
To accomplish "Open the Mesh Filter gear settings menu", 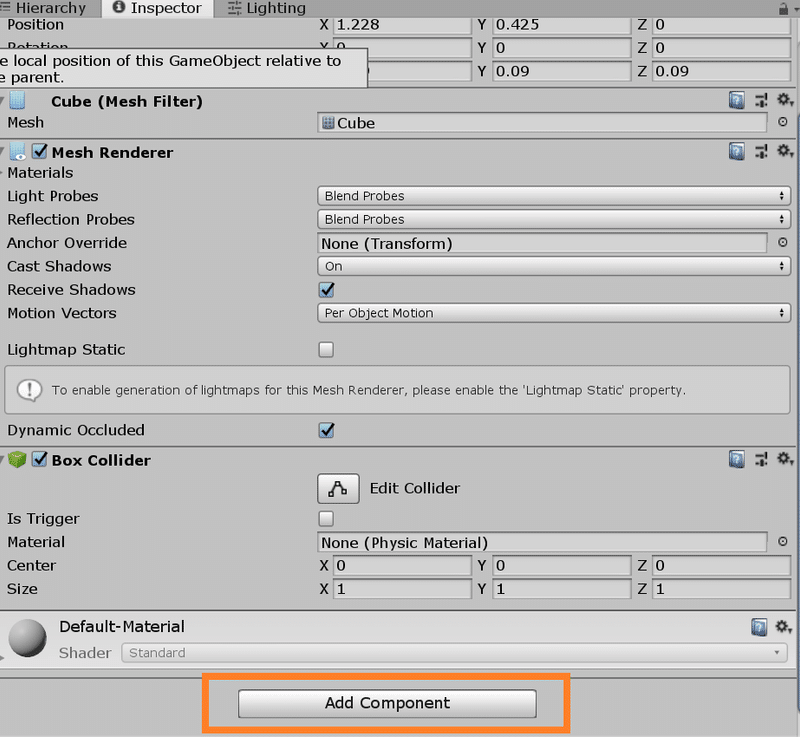I will (x=785, y=100).
